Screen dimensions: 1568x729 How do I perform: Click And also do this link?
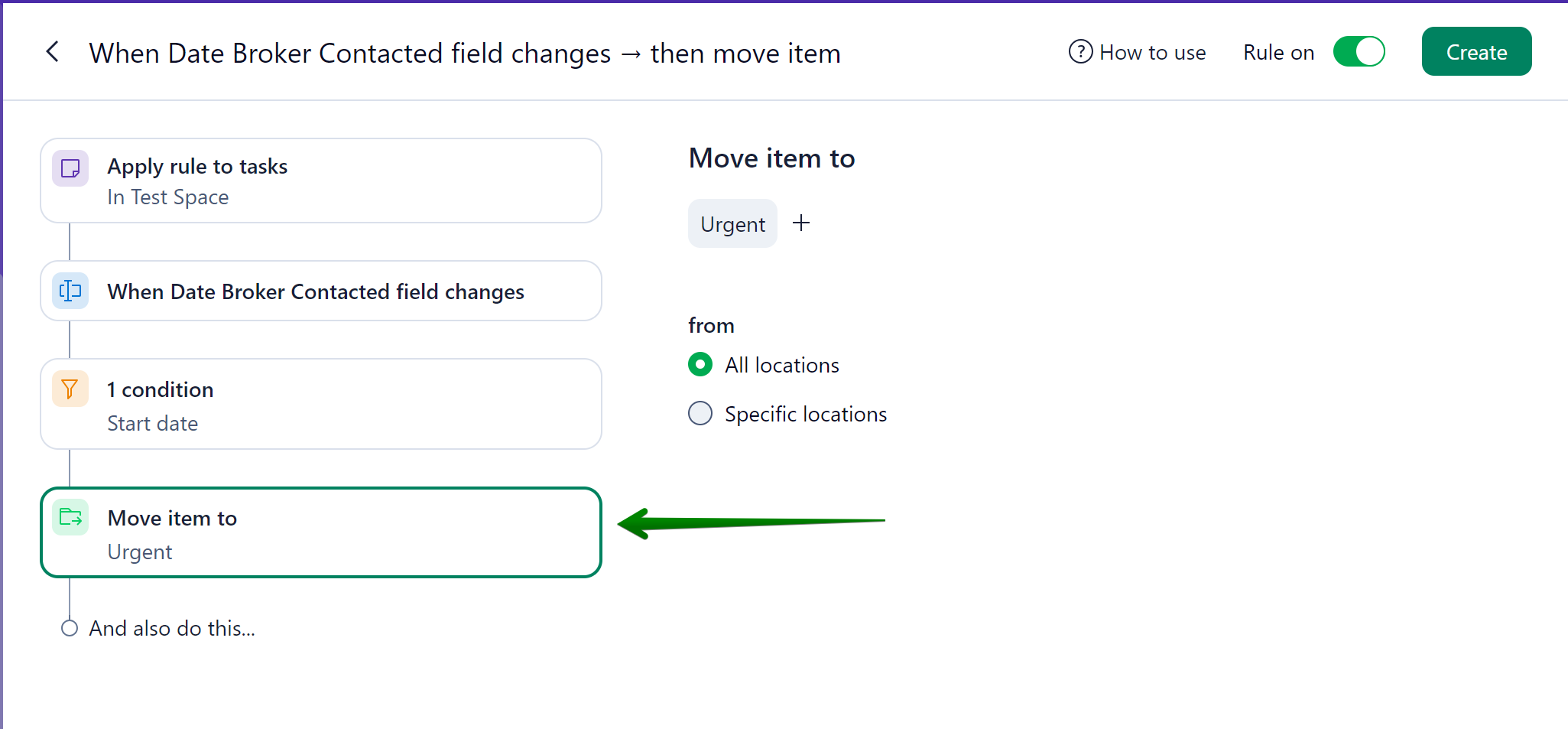point(172,628)
